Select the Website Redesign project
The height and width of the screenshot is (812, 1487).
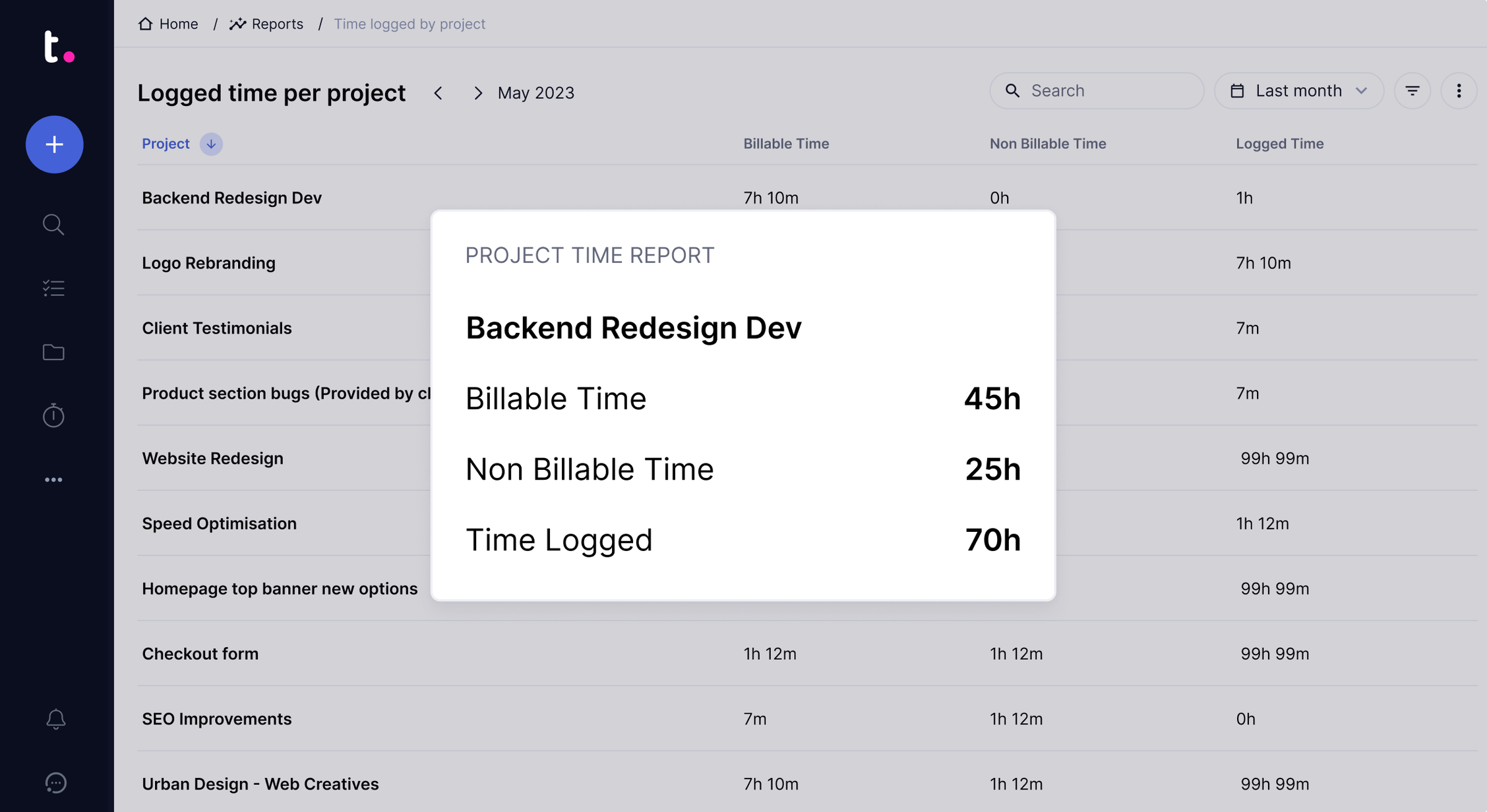click(212, 458)
